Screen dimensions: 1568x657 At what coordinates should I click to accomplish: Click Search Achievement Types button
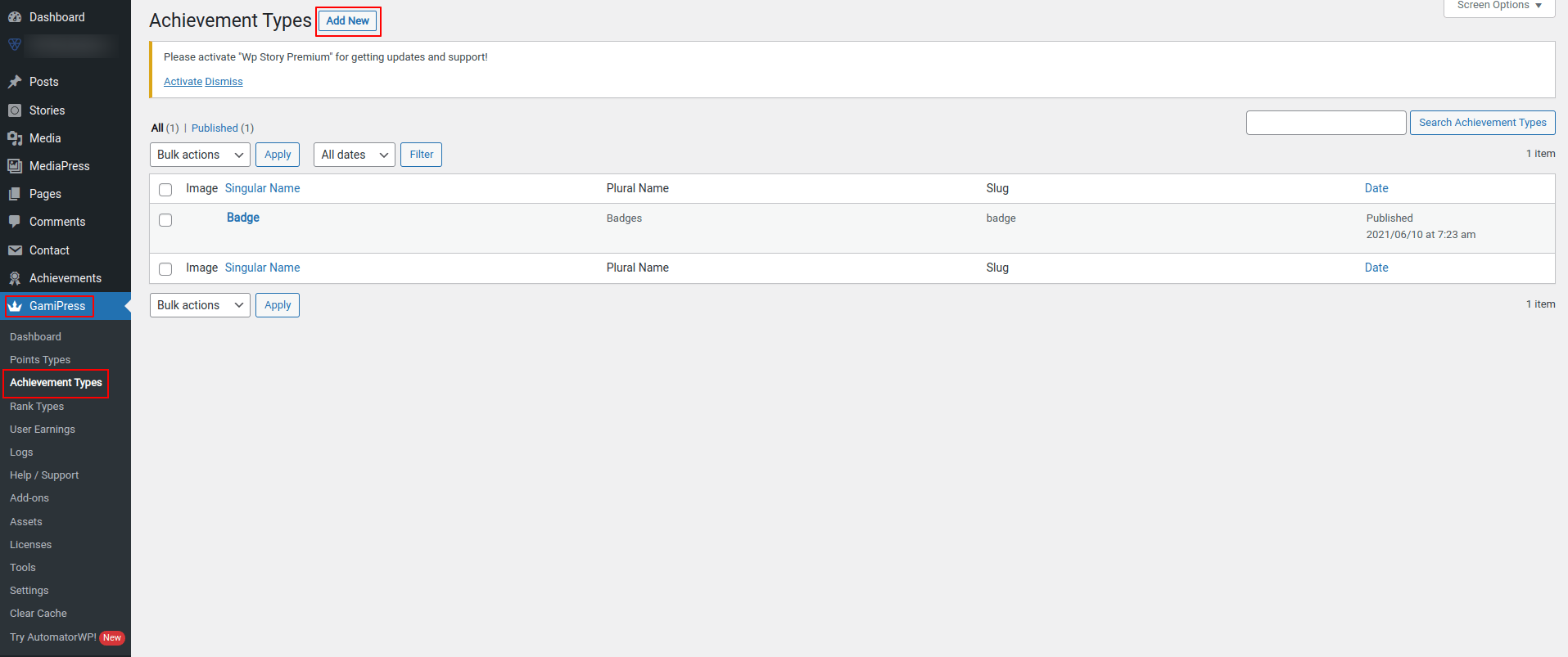[1483, 123]
